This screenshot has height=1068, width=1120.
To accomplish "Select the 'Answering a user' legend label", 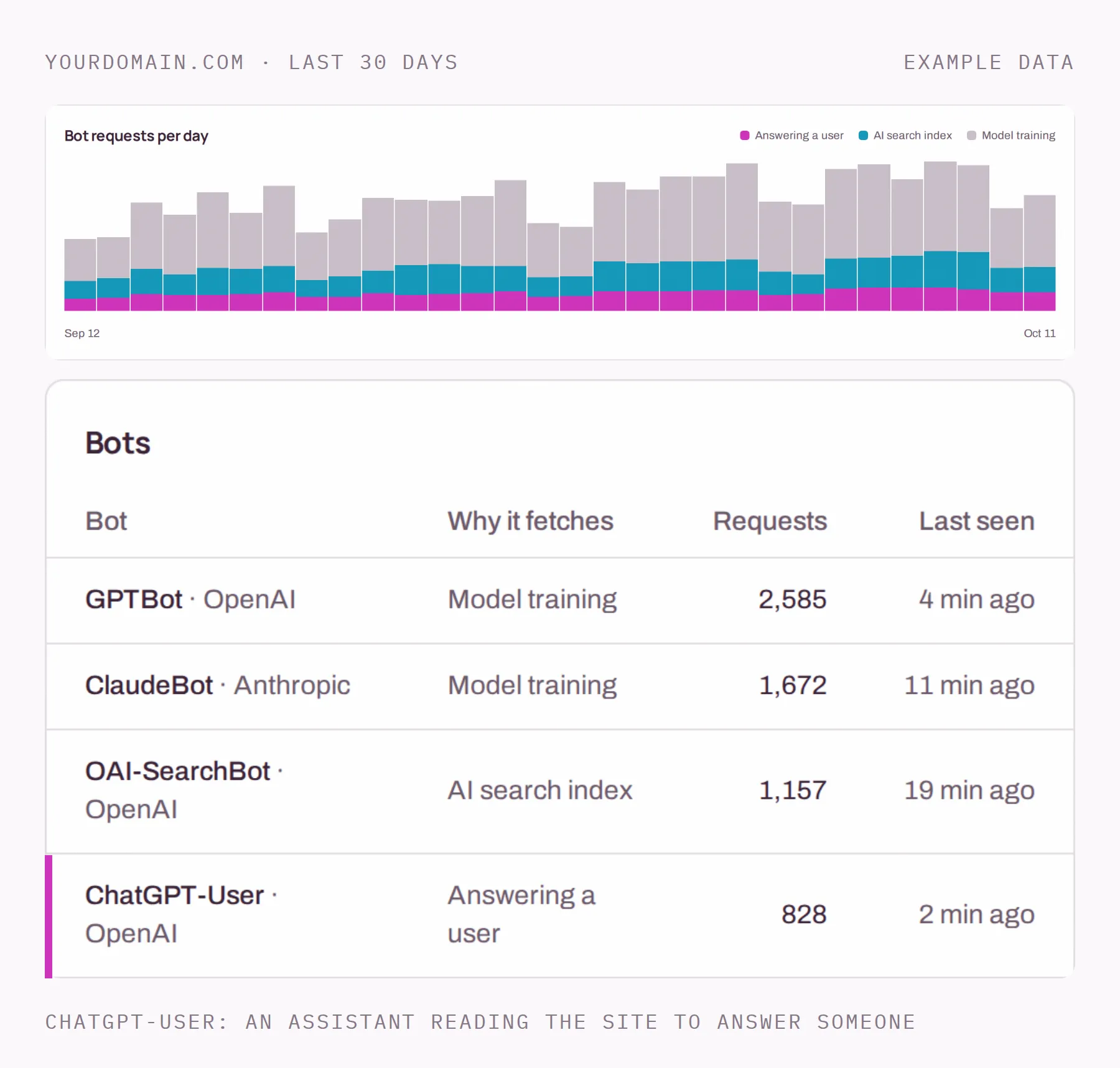I will (799, 136).
